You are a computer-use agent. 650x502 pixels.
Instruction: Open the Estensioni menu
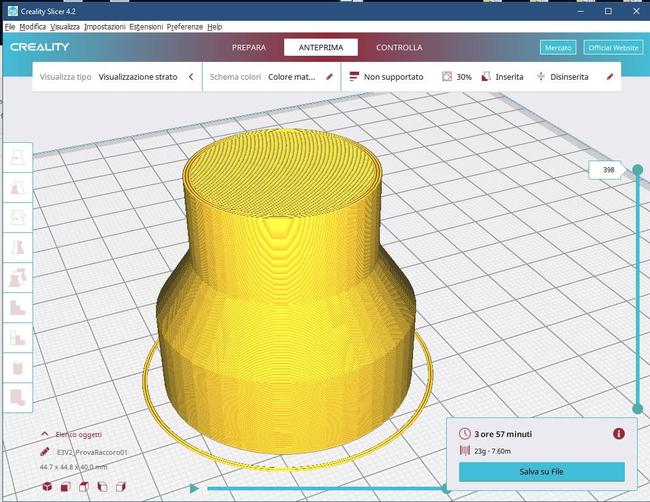(144, 26)
